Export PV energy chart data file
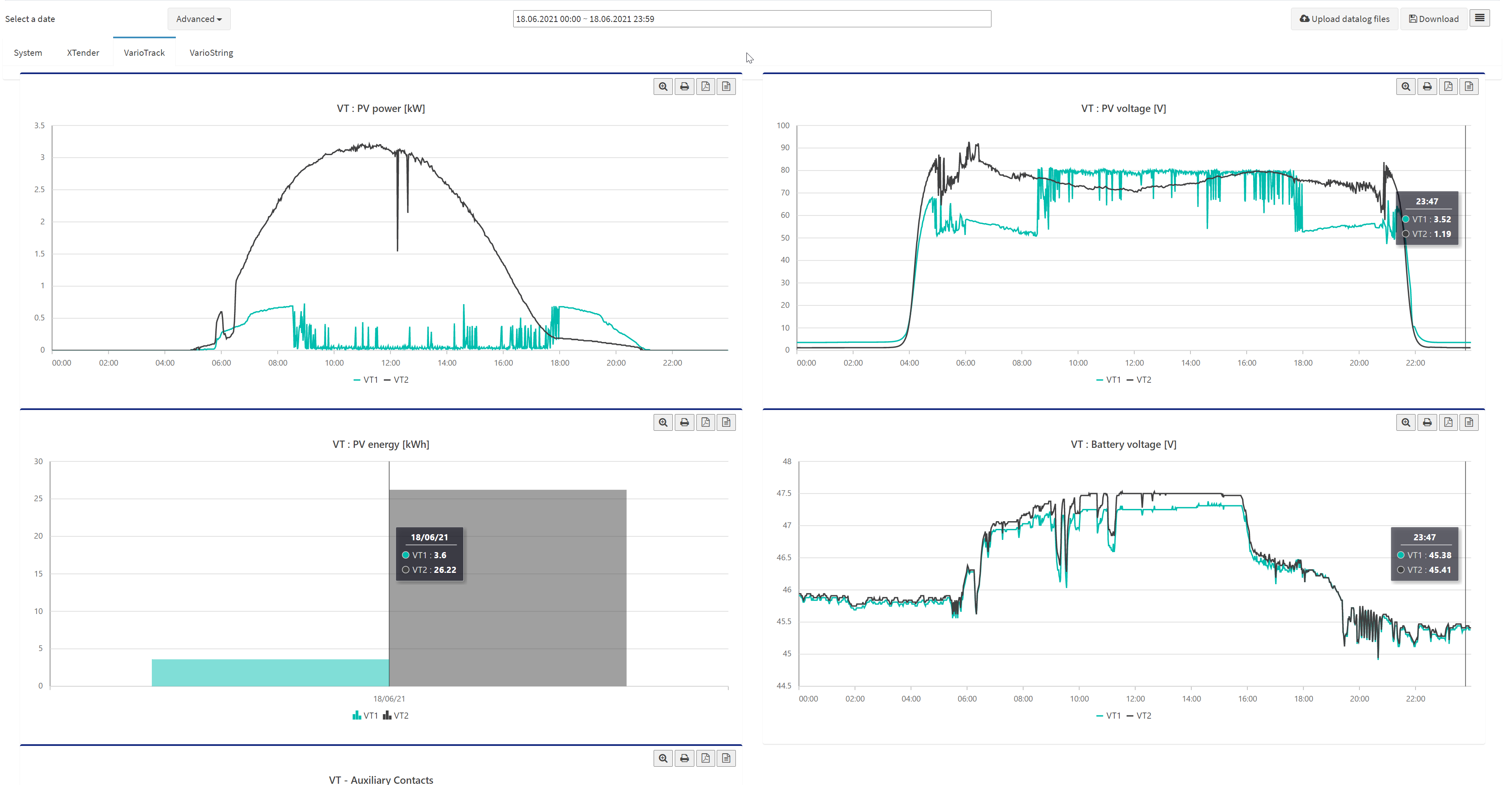 (726, 422)
